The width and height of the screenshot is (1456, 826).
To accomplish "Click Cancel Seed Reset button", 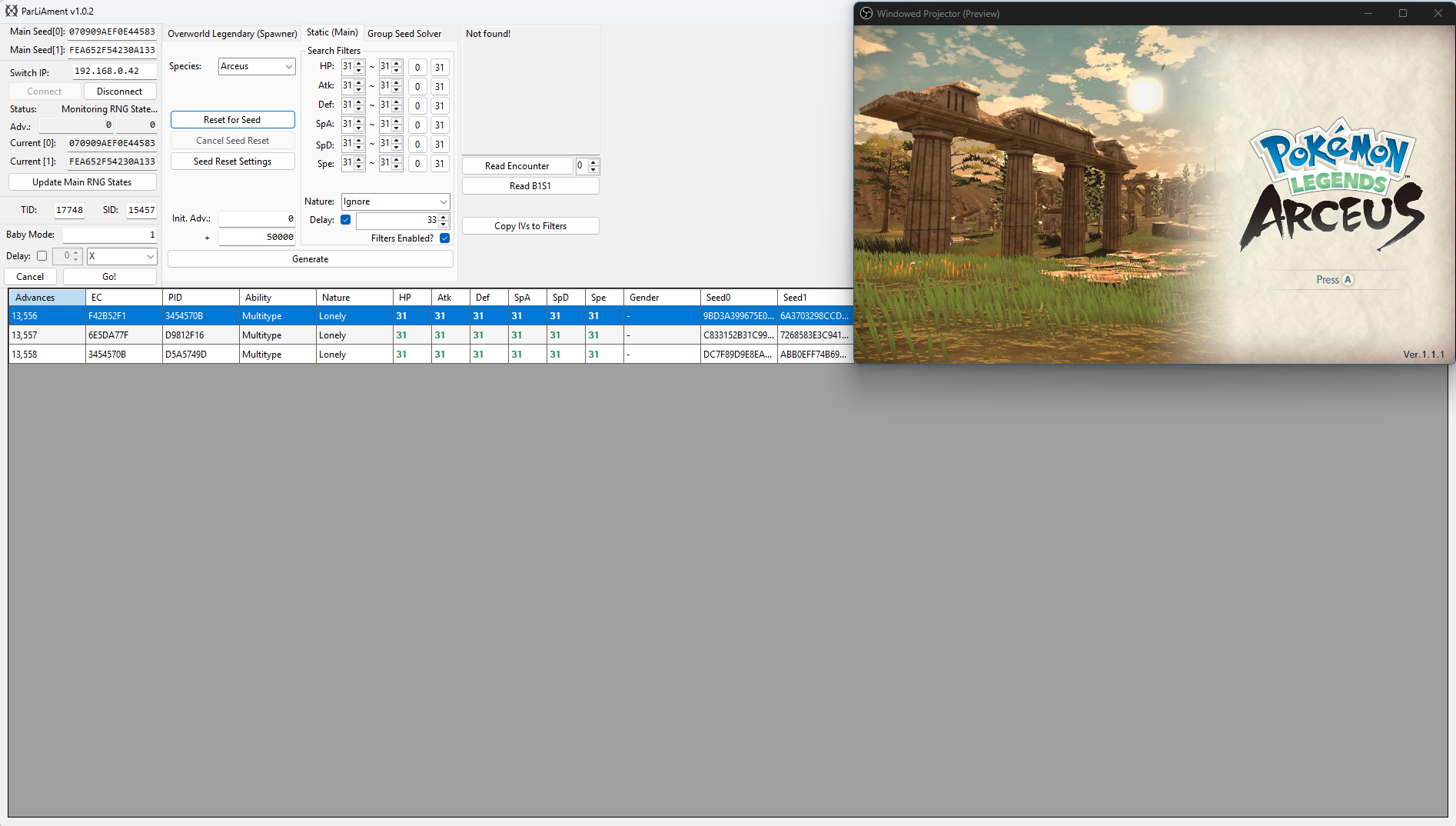I will (232, 141).
